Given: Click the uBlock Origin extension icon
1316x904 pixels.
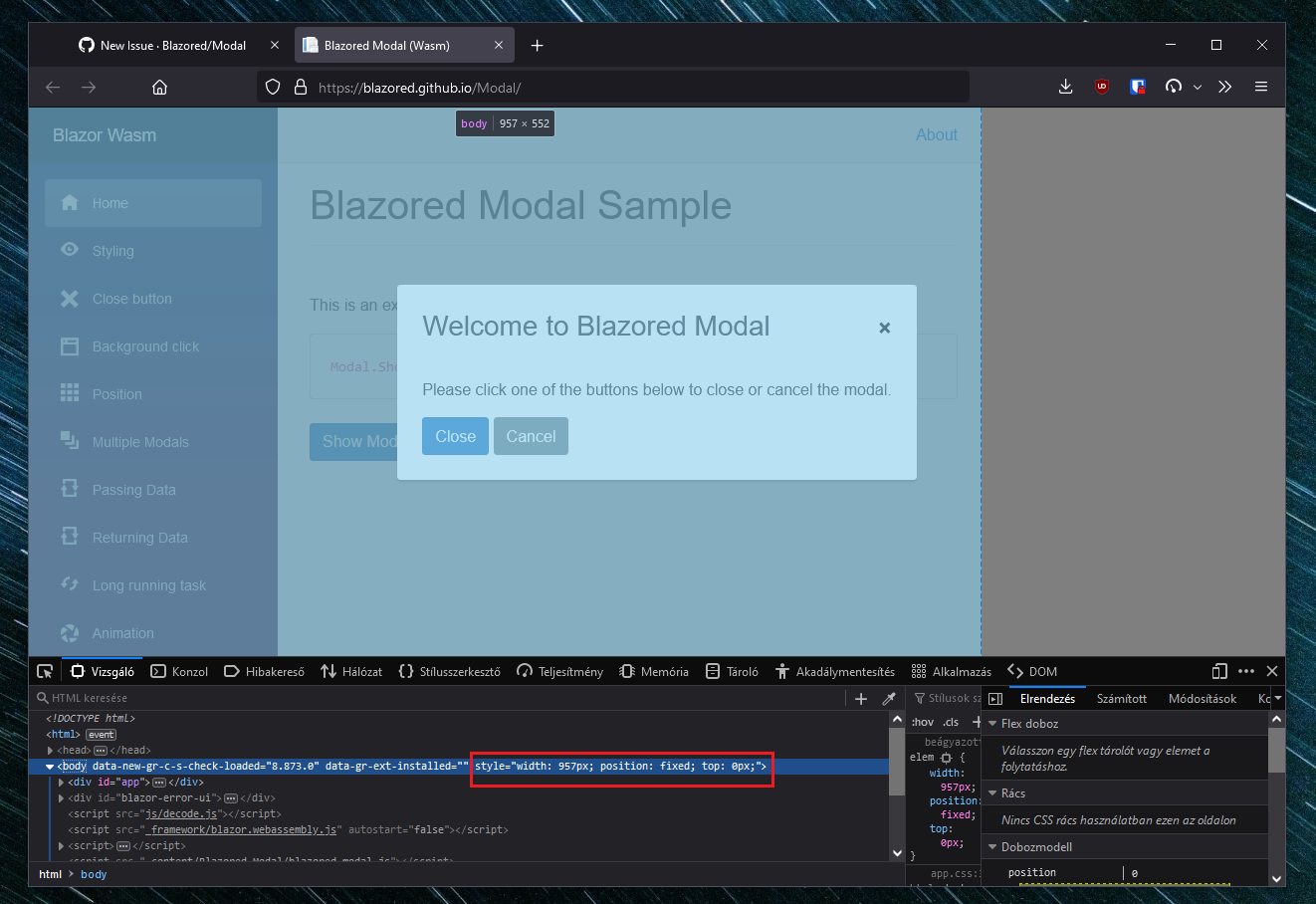Looking at the screenshot, I should point(1102,87).
